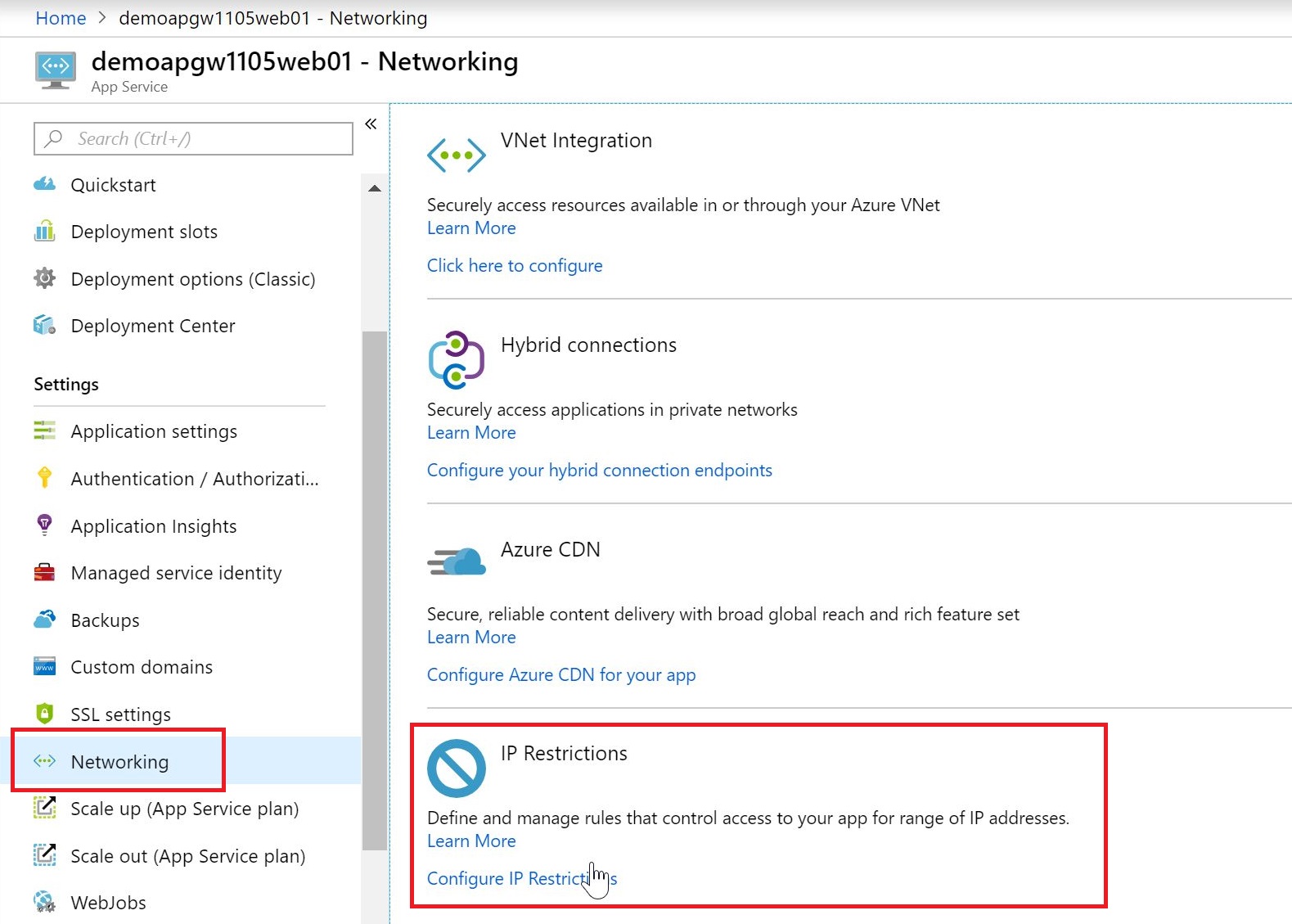Click the Hybrid connections heading

point(588,345)
